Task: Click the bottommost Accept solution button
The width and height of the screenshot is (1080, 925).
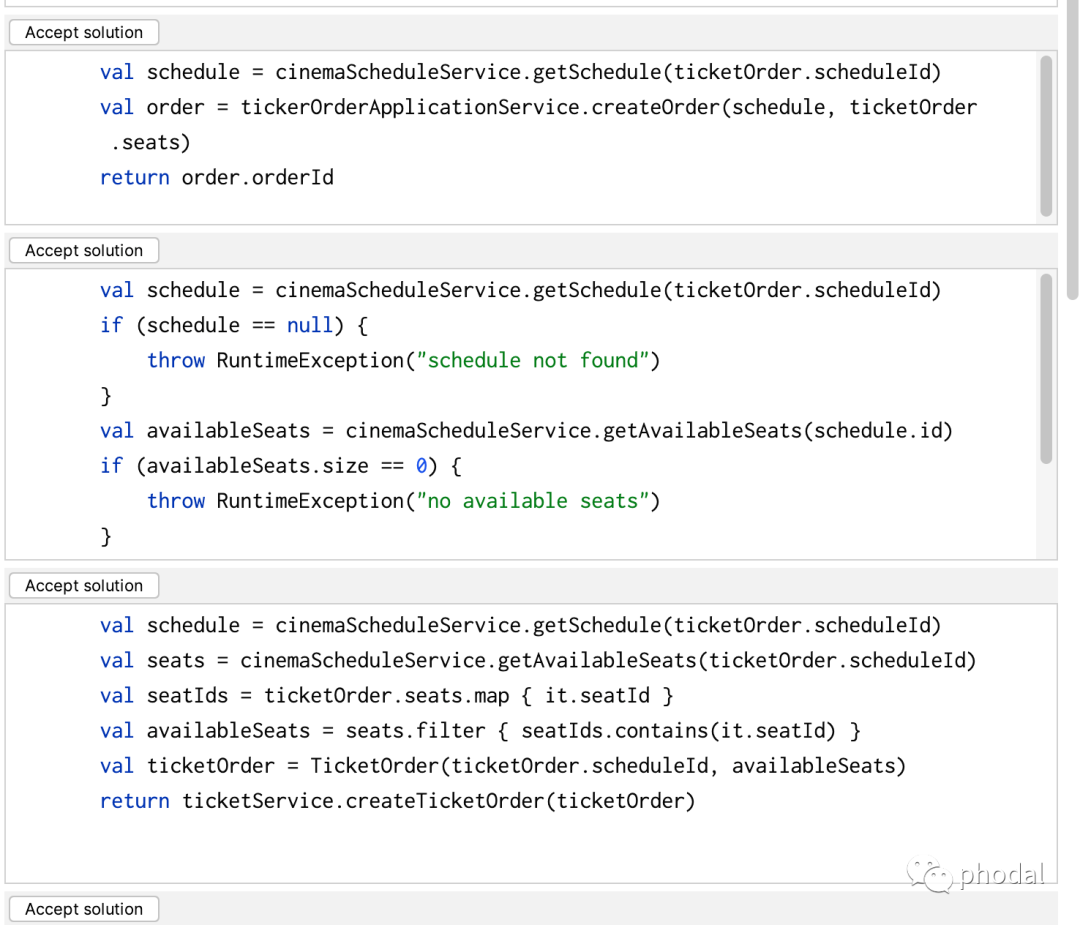Action: 84,909
